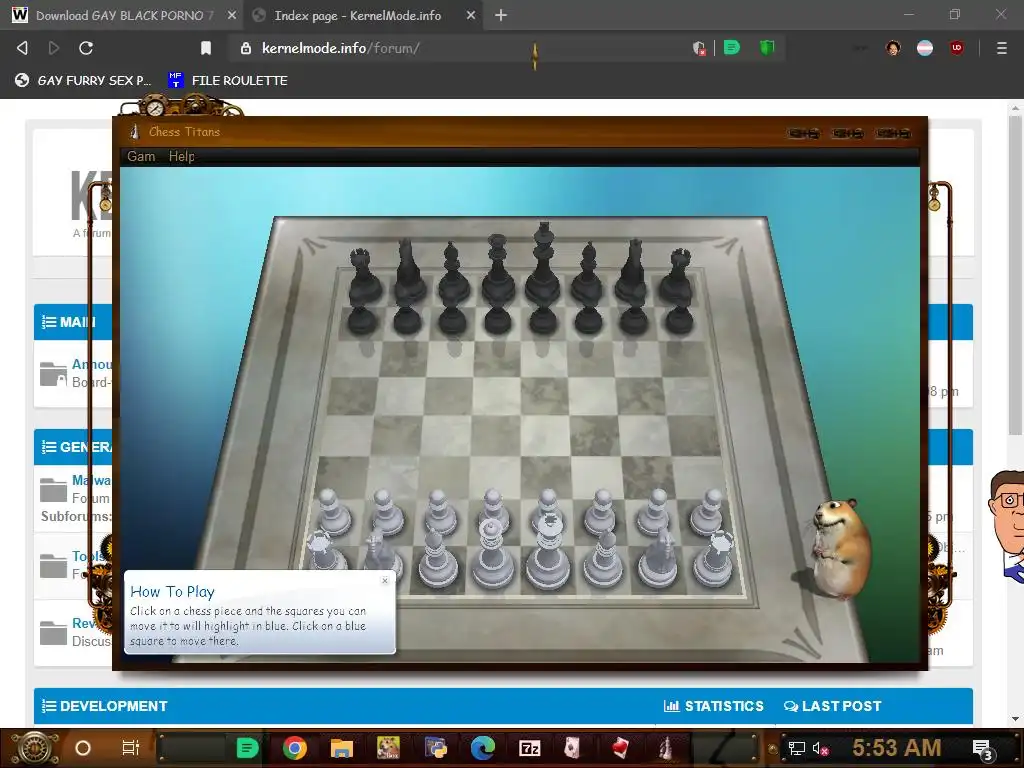Launch Google Chrome from taskbar
1024x768 pixels.
[x=295, y=748]
